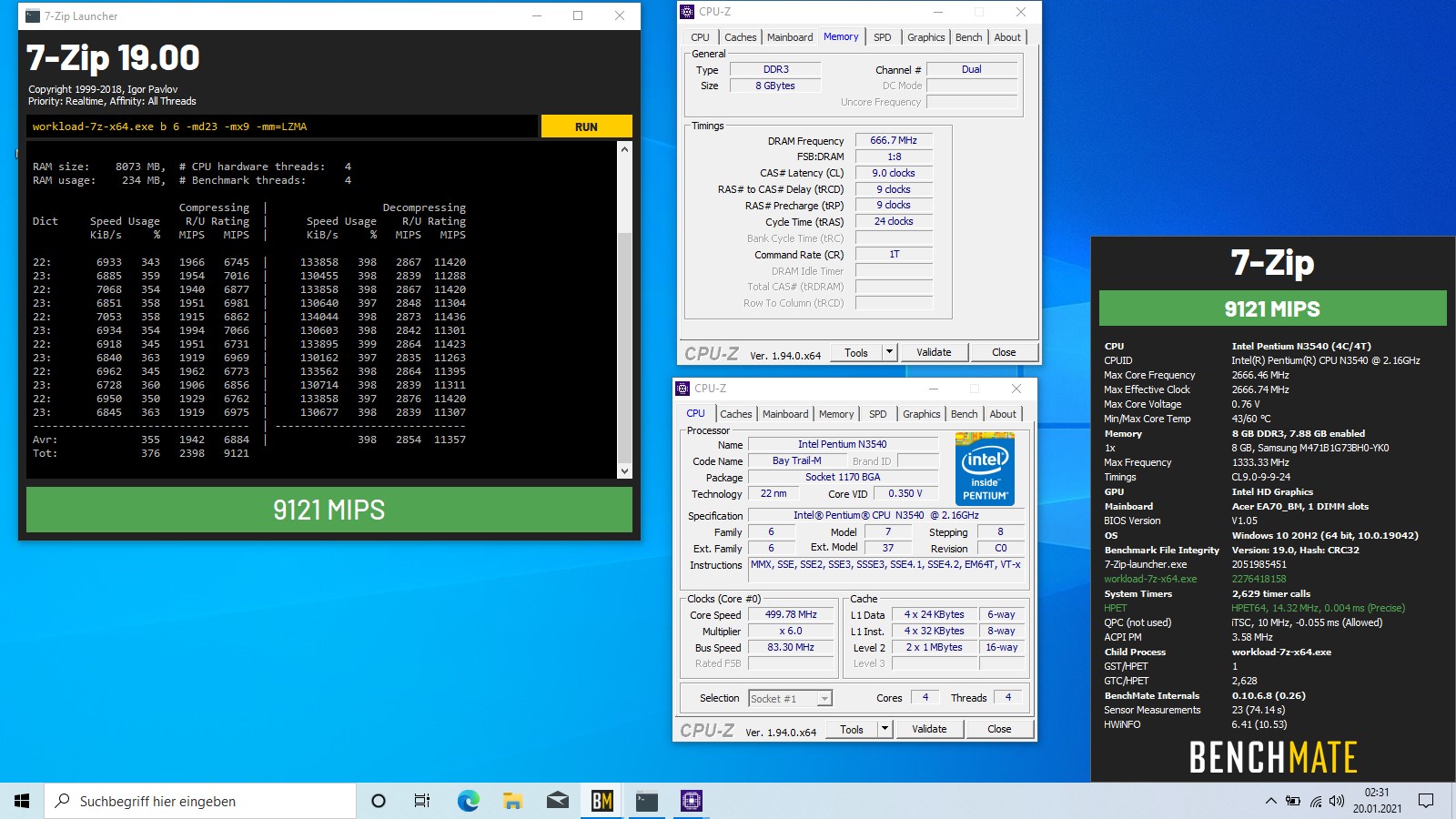This screenshot has width=1456, height=819.
Task: Click the CPU-Z icon in Memory window title bar
Action: coord(687,12)
